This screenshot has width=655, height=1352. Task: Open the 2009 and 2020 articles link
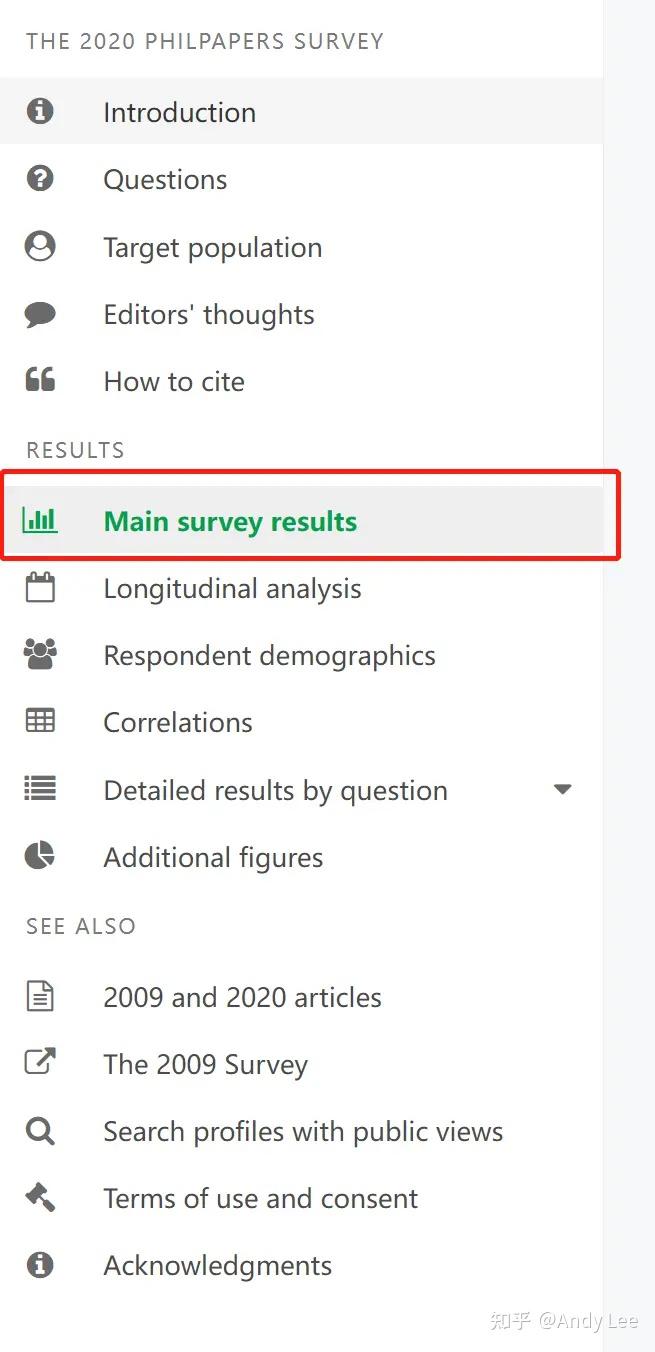(242, 996)
